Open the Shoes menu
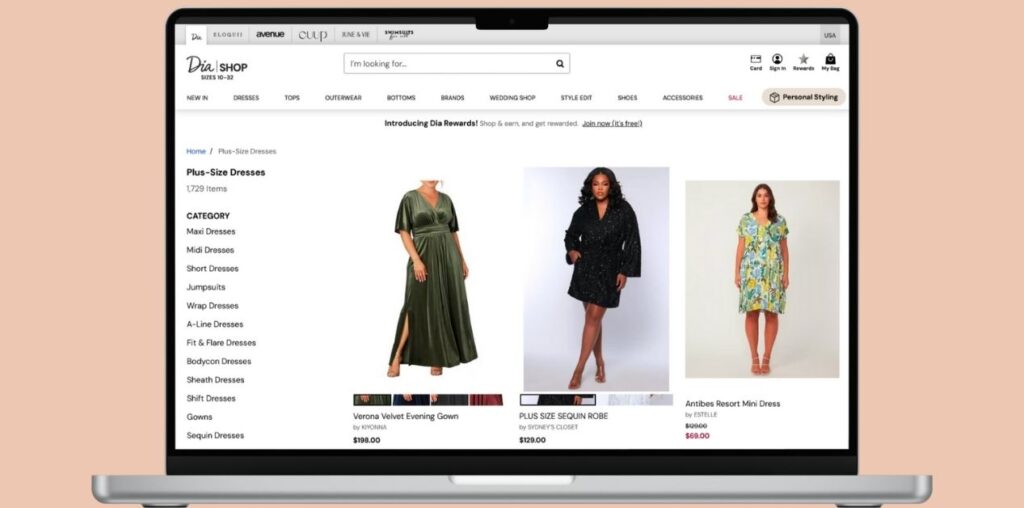 click(627, 98)
